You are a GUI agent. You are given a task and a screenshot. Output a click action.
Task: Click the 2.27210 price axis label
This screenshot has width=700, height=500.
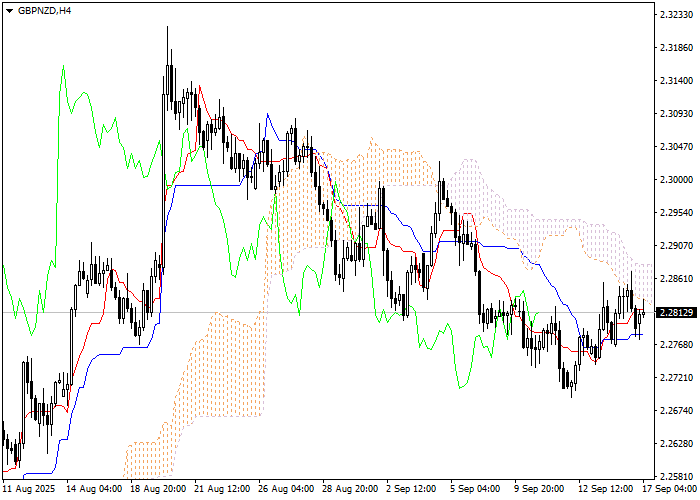click(677, 378)
